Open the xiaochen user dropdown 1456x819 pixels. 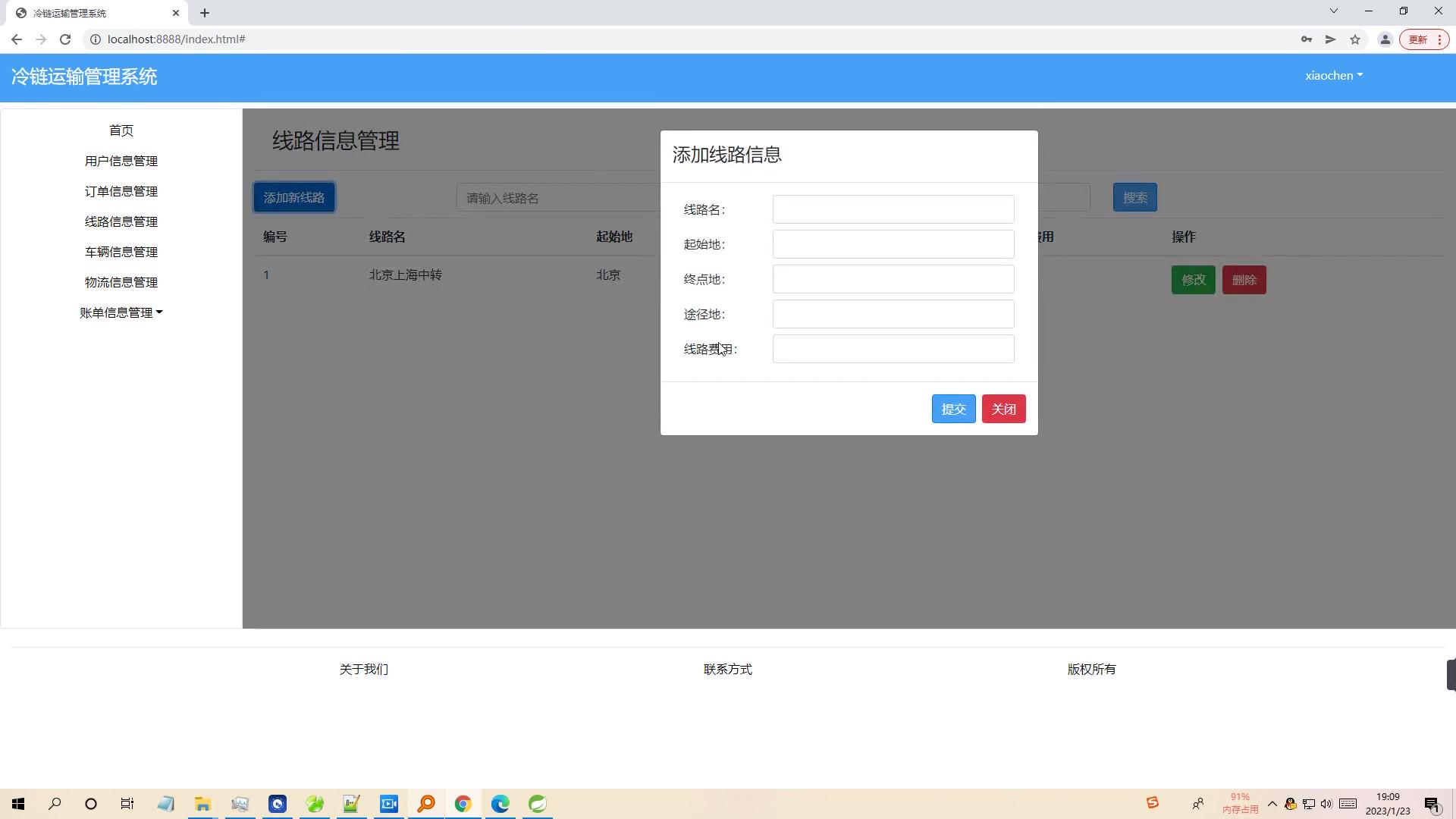coord(1333,75)
